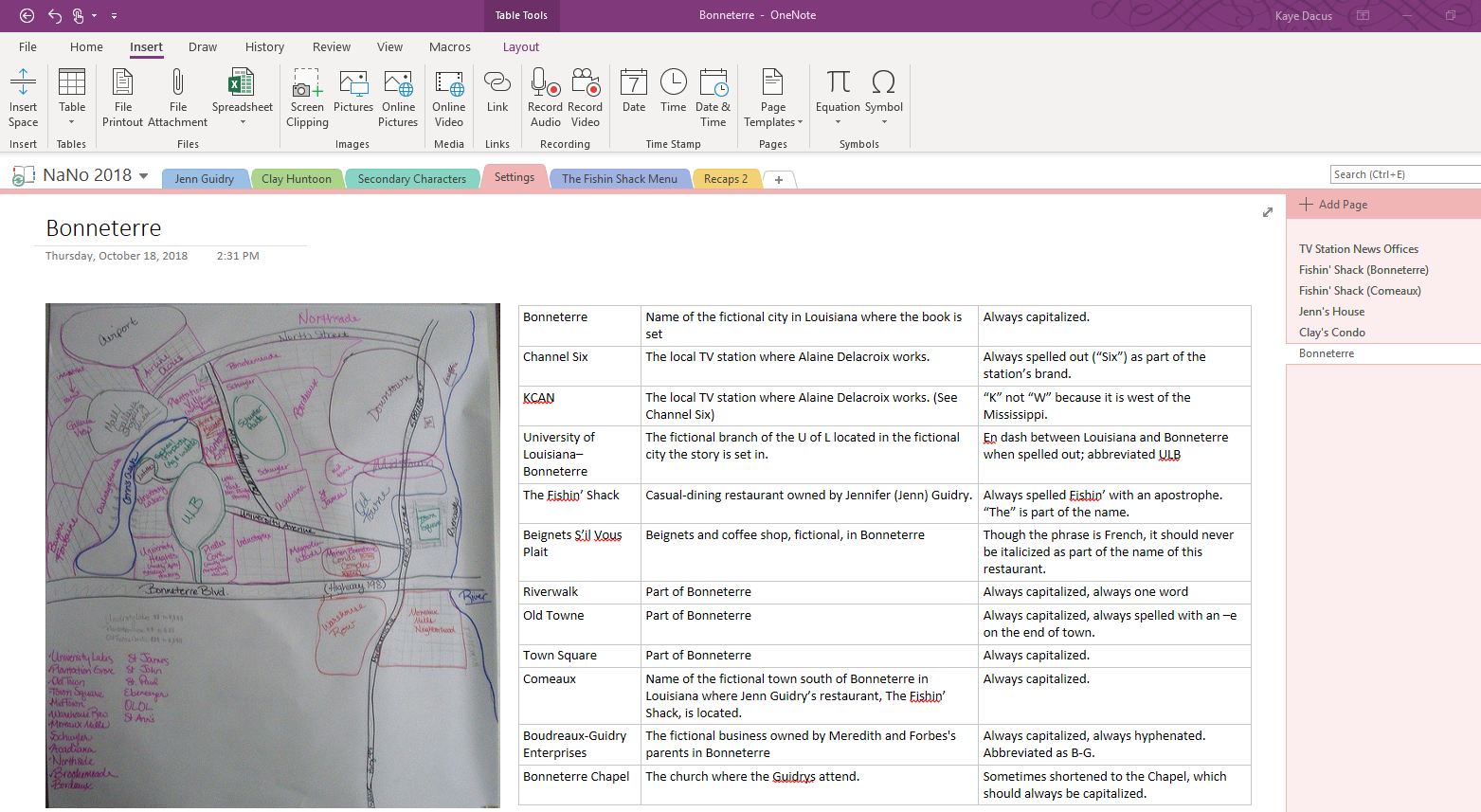Click the Link icon in ribbon
1481x812 pixels.
(x=497, y=83)
